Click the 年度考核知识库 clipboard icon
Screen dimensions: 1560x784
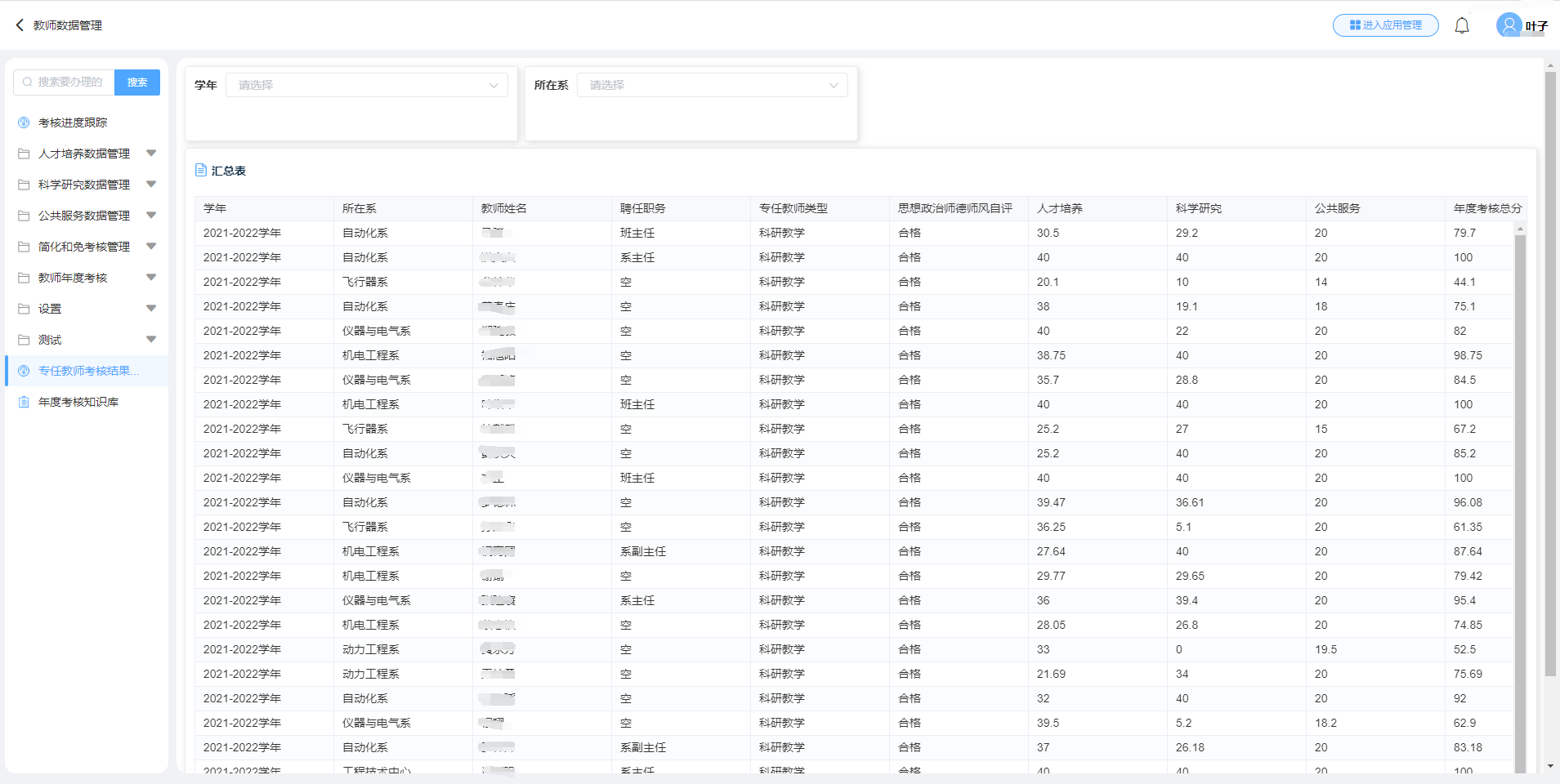pyautogui.click(x=24, y=402)
